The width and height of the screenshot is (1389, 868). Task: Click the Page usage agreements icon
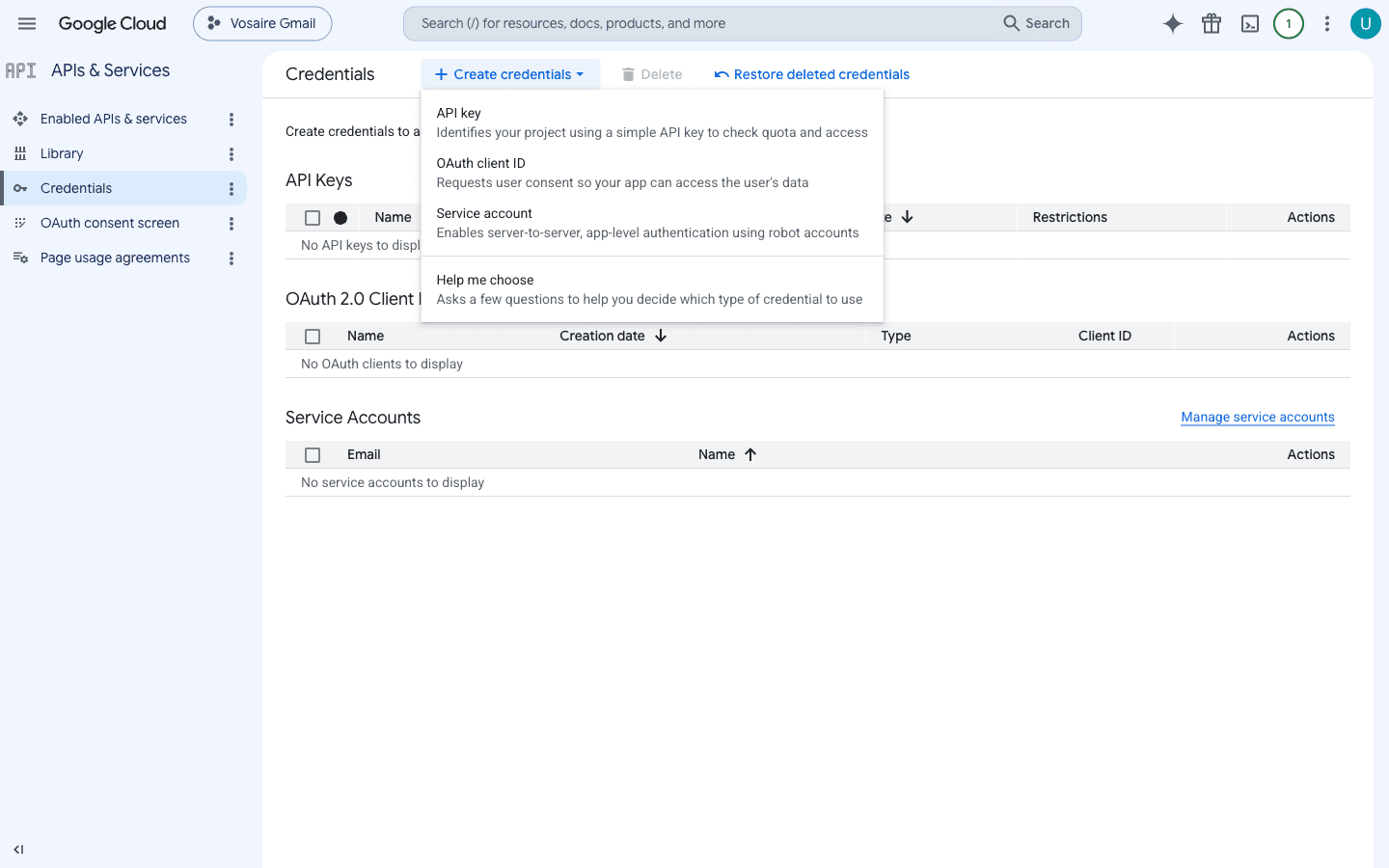(x=20, y=258)
